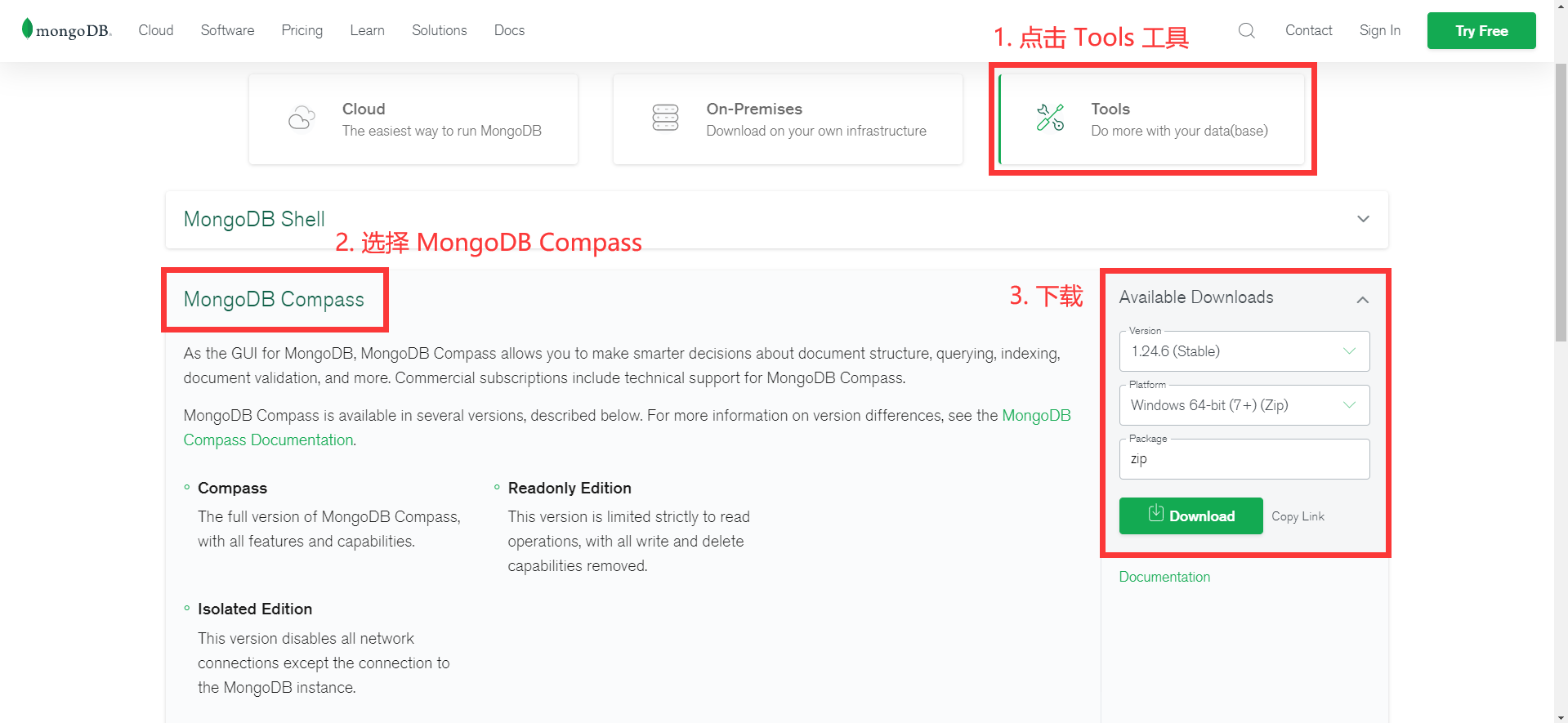Click the On-Premises server stack icon

click(665, 118)
